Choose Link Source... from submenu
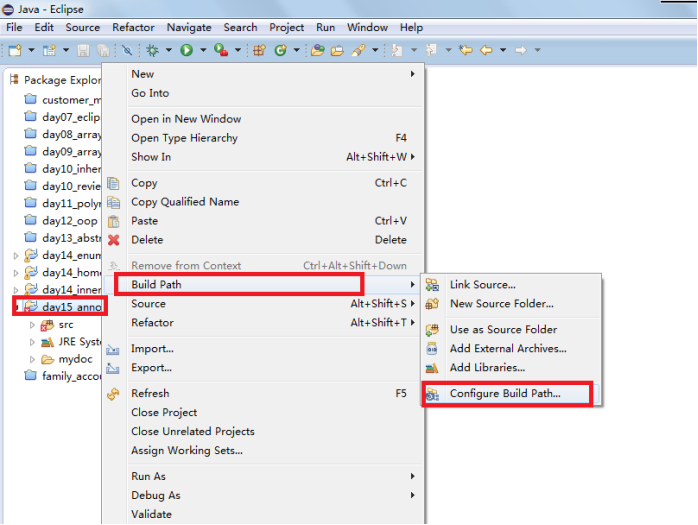This screenshot has width=698, height=525. point(511,285)
